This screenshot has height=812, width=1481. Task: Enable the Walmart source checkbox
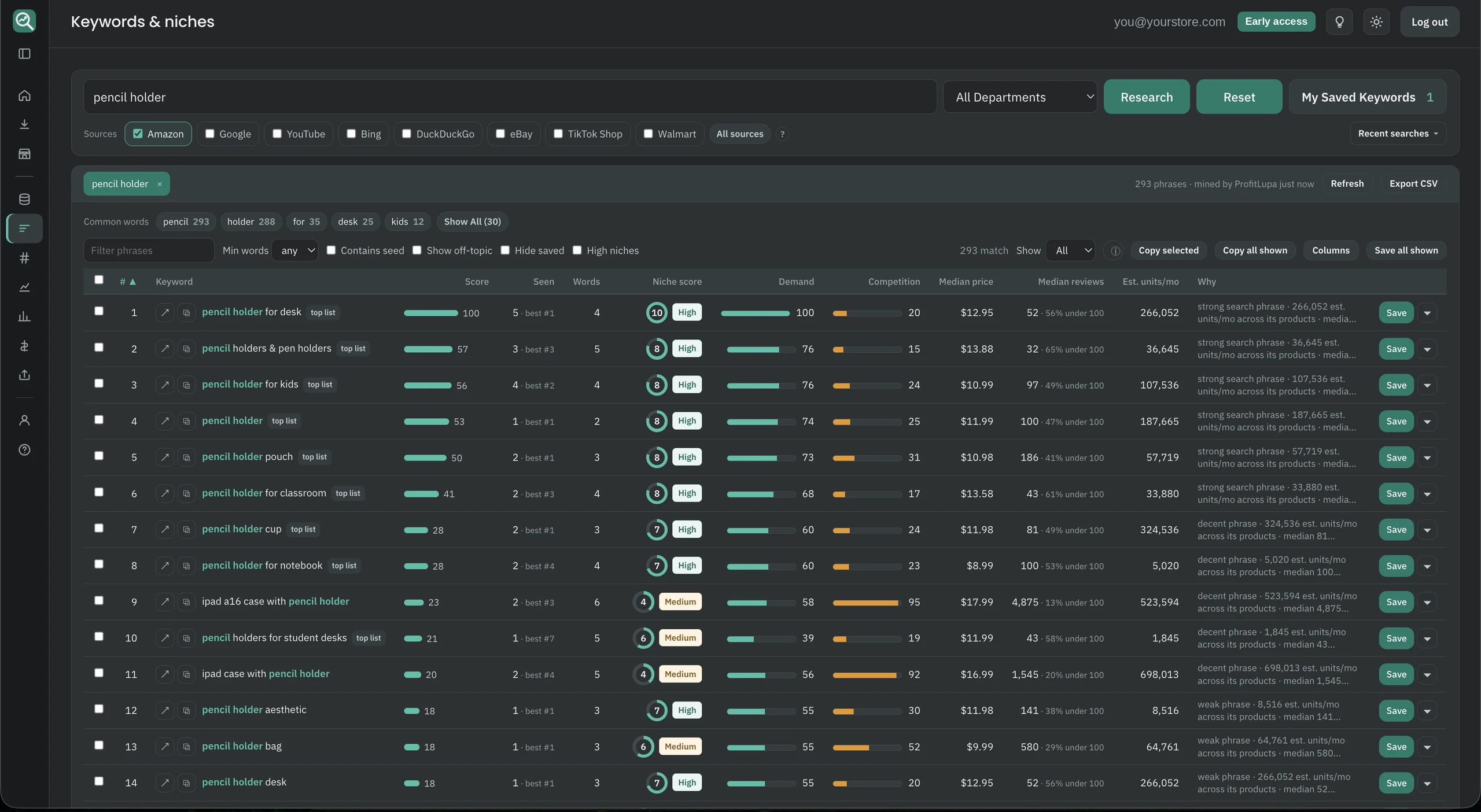click(x=649, y=134)
